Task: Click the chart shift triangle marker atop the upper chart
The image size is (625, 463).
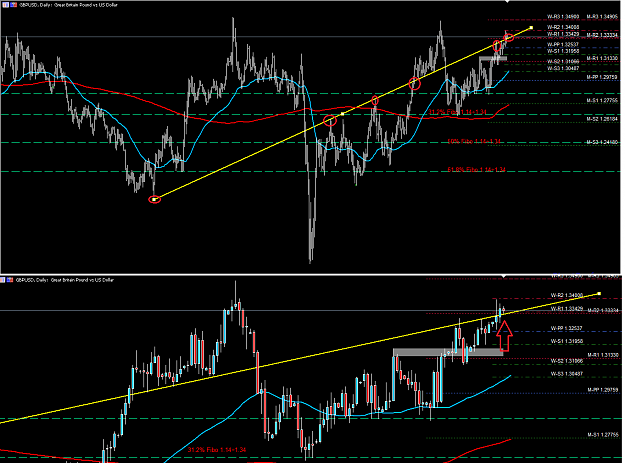Action: pyautogui.click(x=507, y=2)
